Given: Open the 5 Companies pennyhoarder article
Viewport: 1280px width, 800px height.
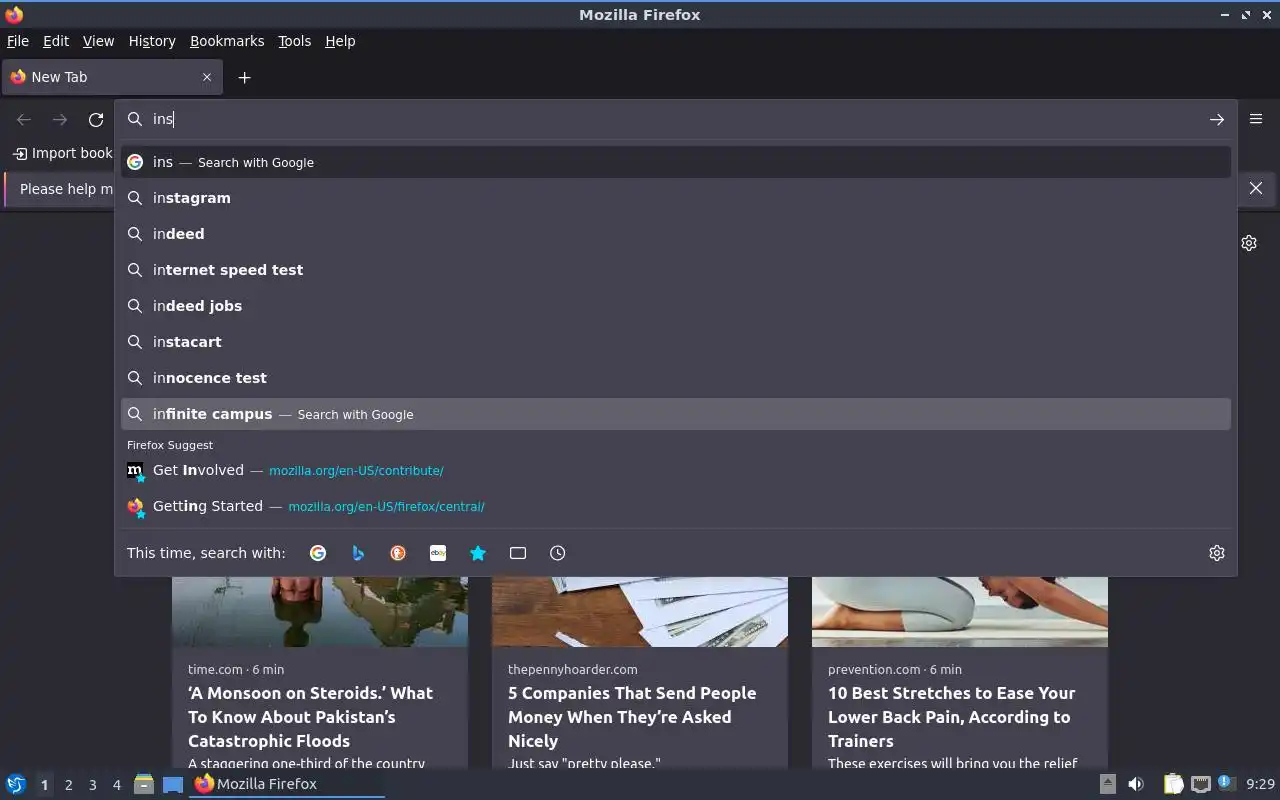Looking at the screenshot, I should coord(632,717).
